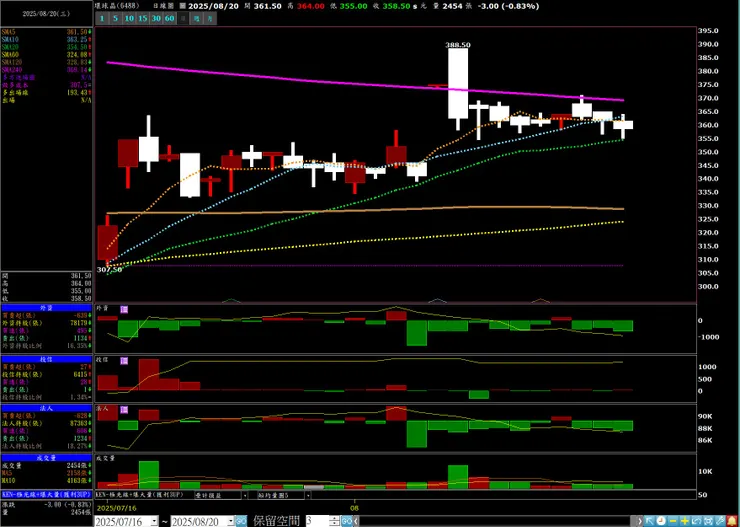Click the 法人 blue panel header
This screenshot has height=527, width=740.
point(46,408)
